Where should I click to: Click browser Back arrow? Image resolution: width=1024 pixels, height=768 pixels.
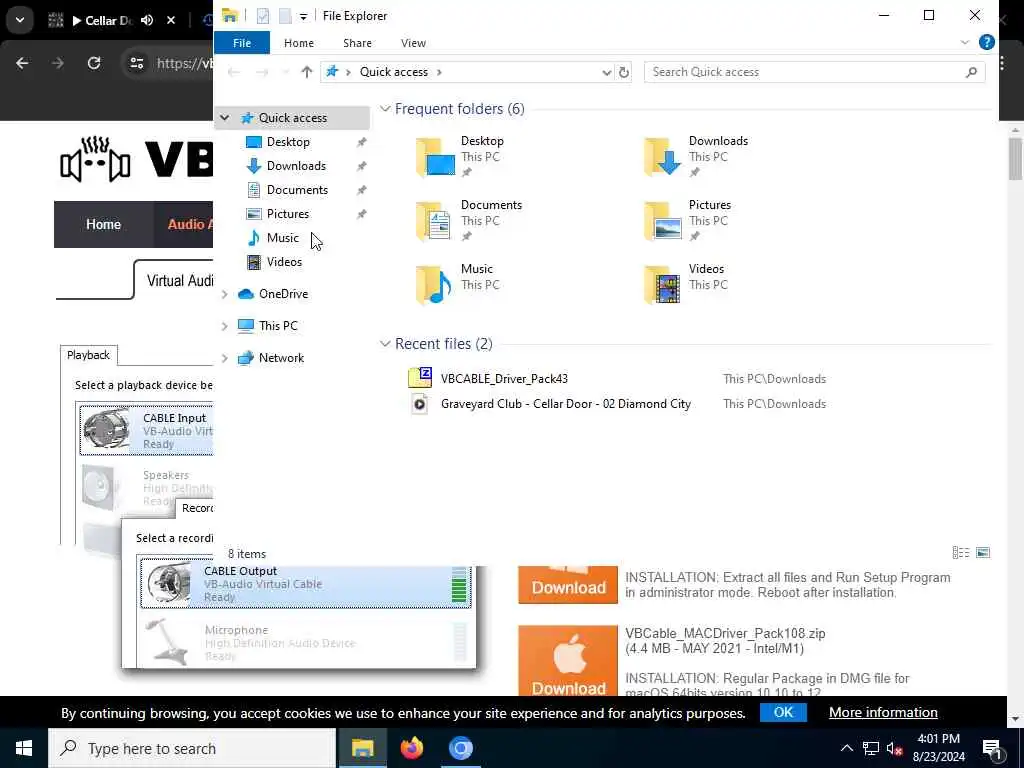pyautogui.click(x=22, y=63)
